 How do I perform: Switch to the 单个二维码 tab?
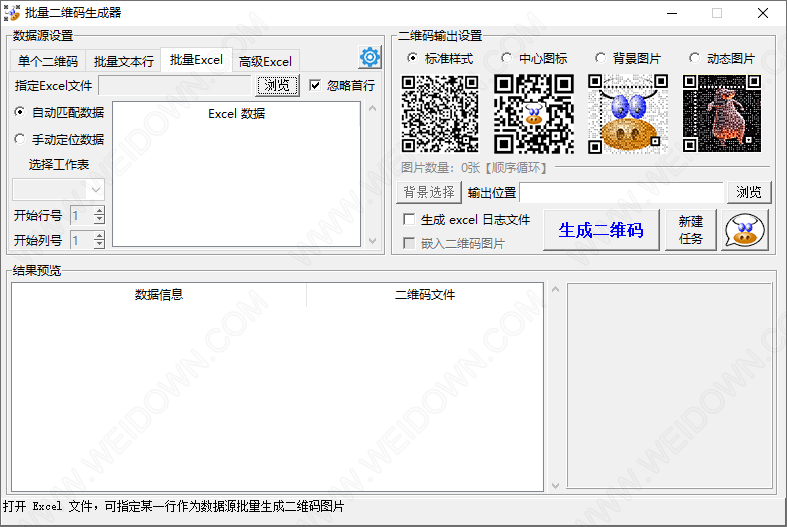pyautogui.click(x=48, y=61)
